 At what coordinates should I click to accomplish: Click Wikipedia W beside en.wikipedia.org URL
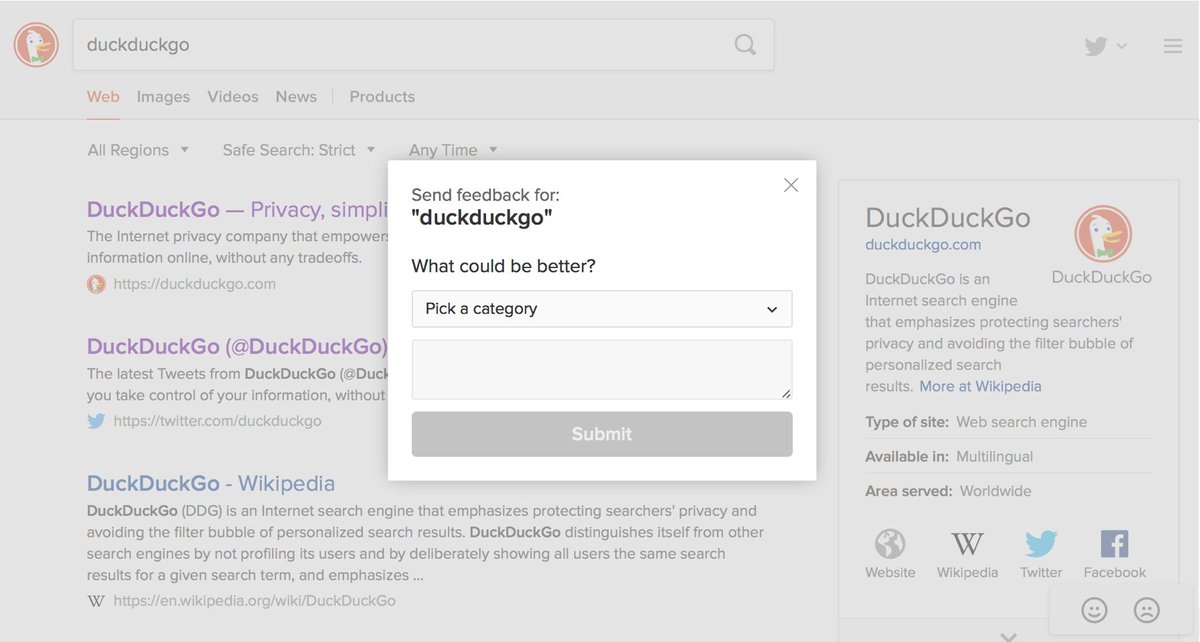(x=96, y=601)
